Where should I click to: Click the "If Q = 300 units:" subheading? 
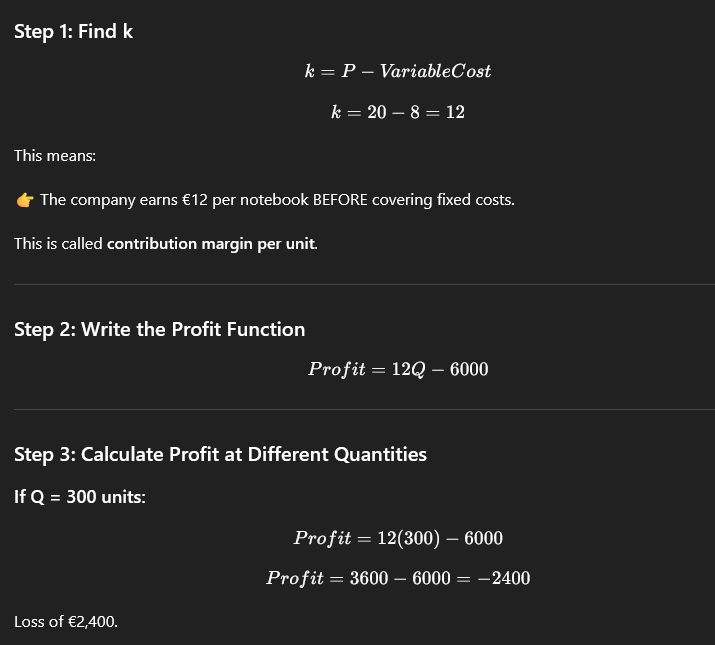click(80, 497)
